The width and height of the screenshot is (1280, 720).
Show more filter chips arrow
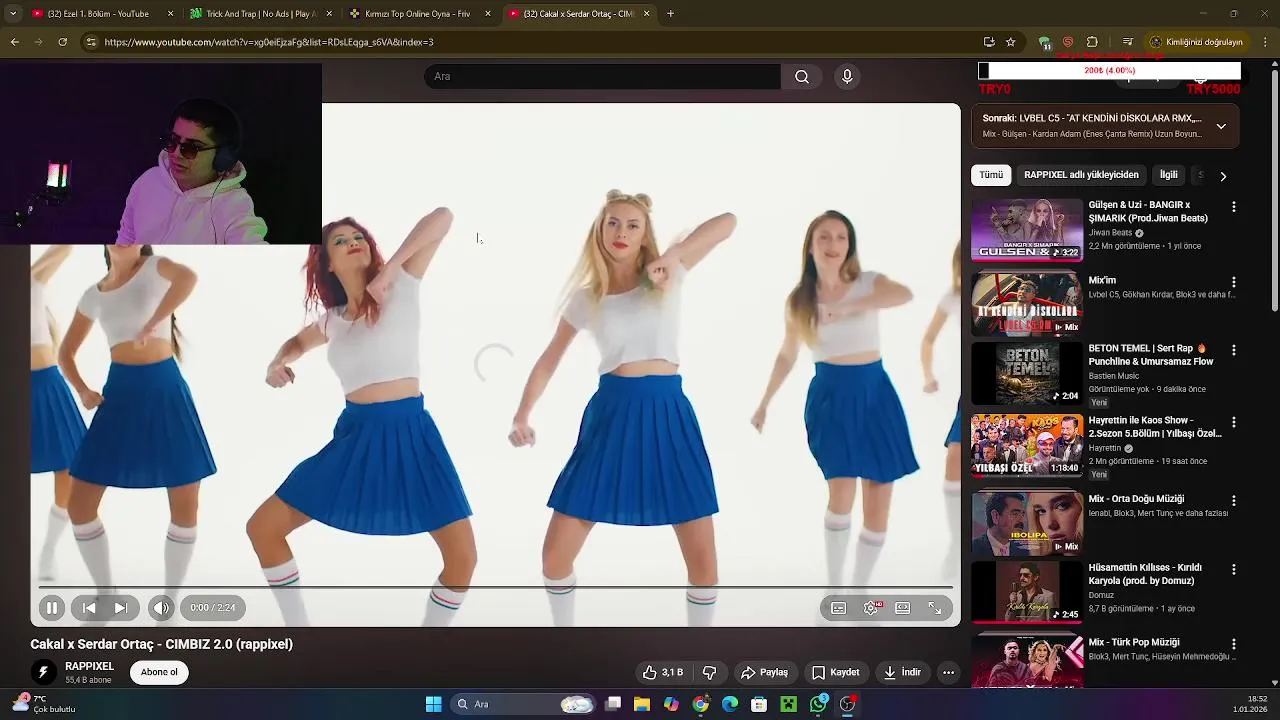(x=1222, y=176)
